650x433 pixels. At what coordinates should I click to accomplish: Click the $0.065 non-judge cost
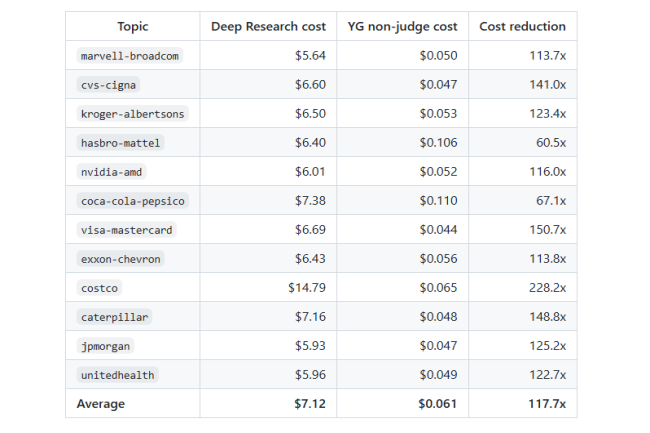pos(438,288)
